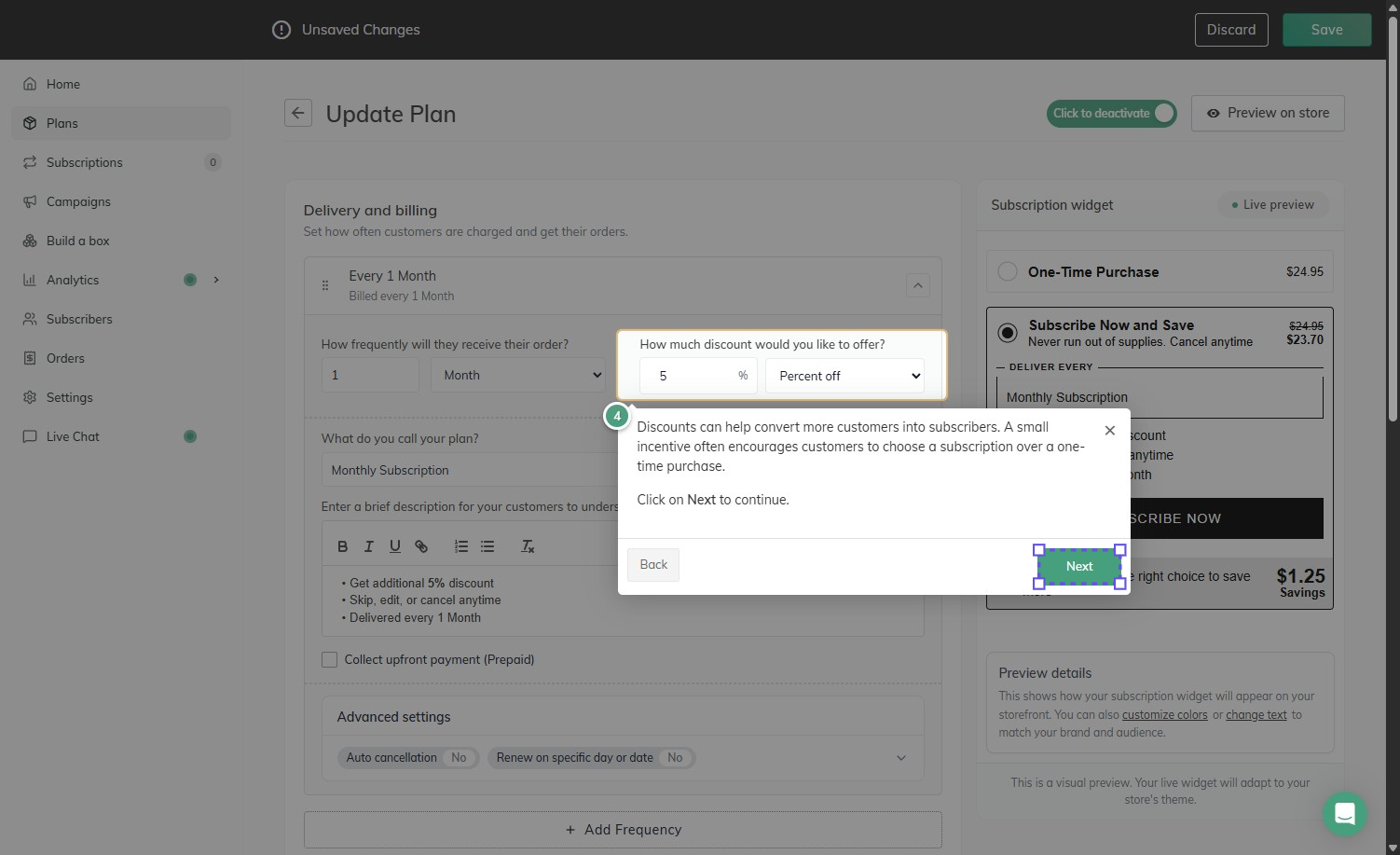Click Next in the tooltip
1400x855 pixels.
(x=1079, y=566)
